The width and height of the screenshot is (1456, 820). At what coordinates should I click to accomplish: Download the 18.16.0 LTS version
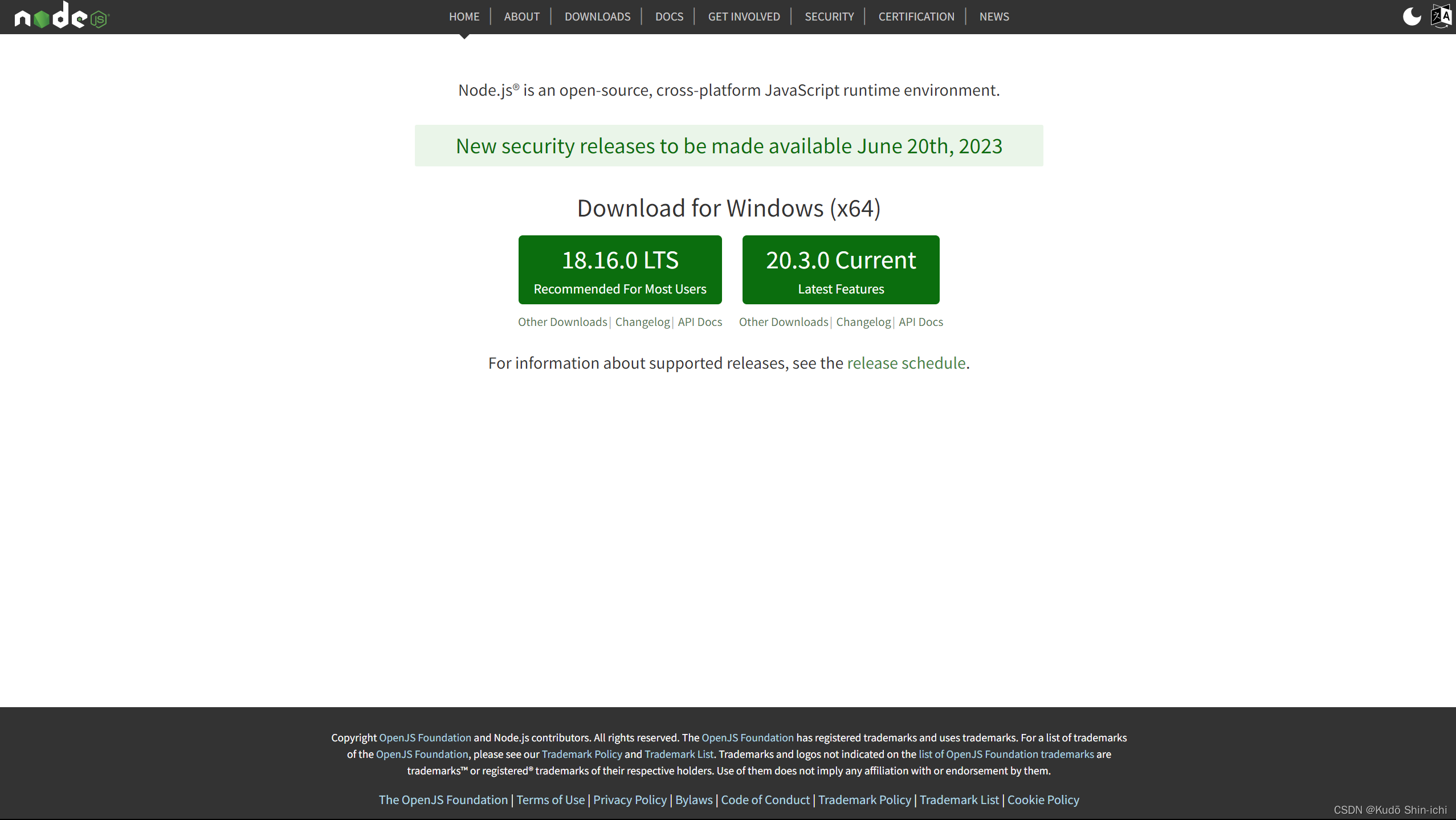tap(620, 270)
